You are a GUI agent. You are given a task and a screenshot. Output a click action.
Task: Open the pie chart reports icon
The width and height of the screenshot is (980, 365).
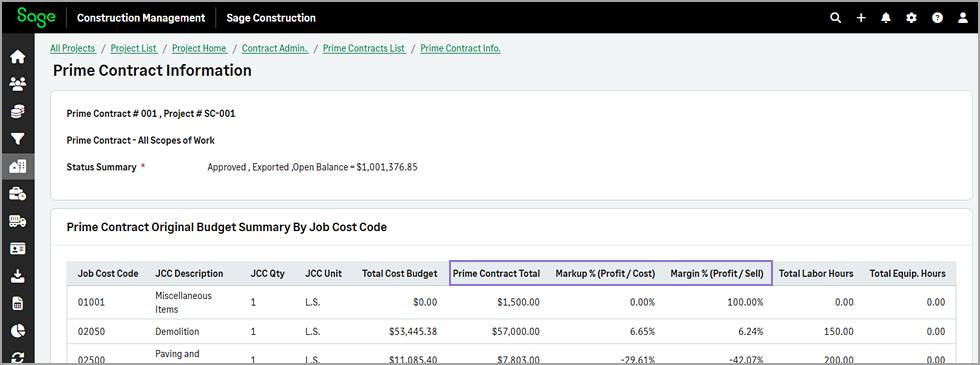18,331
